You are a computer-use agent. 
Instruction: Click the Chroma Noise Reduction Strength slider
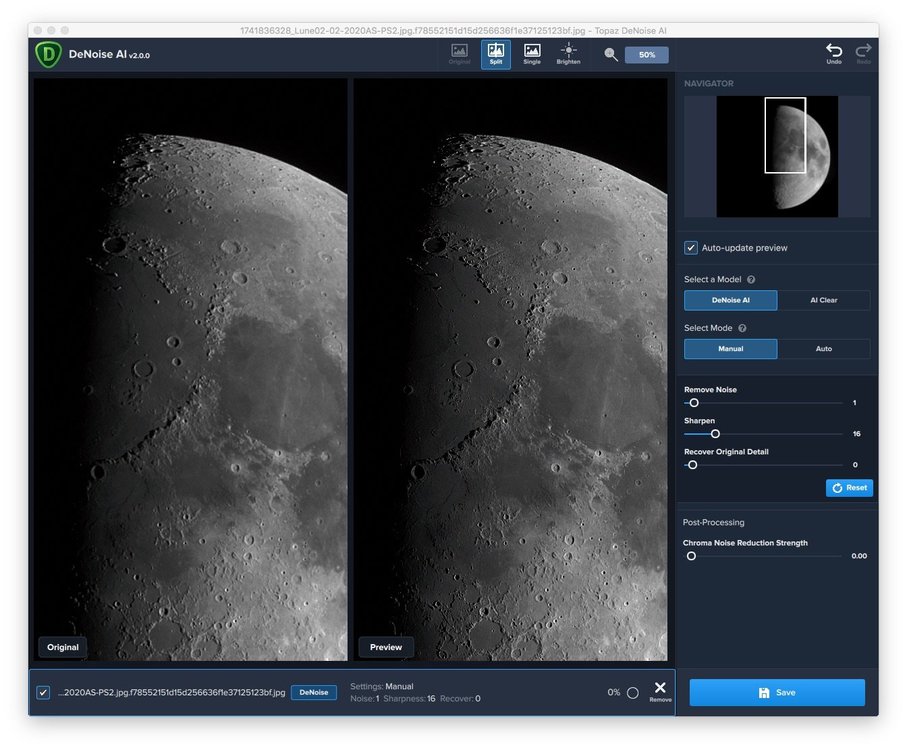point(764,556)
